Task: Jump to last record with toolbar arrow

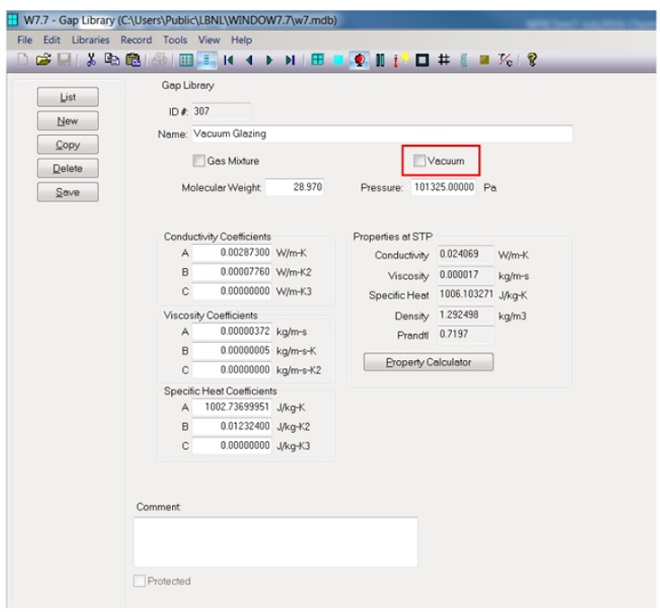Action: pos(289,59)
